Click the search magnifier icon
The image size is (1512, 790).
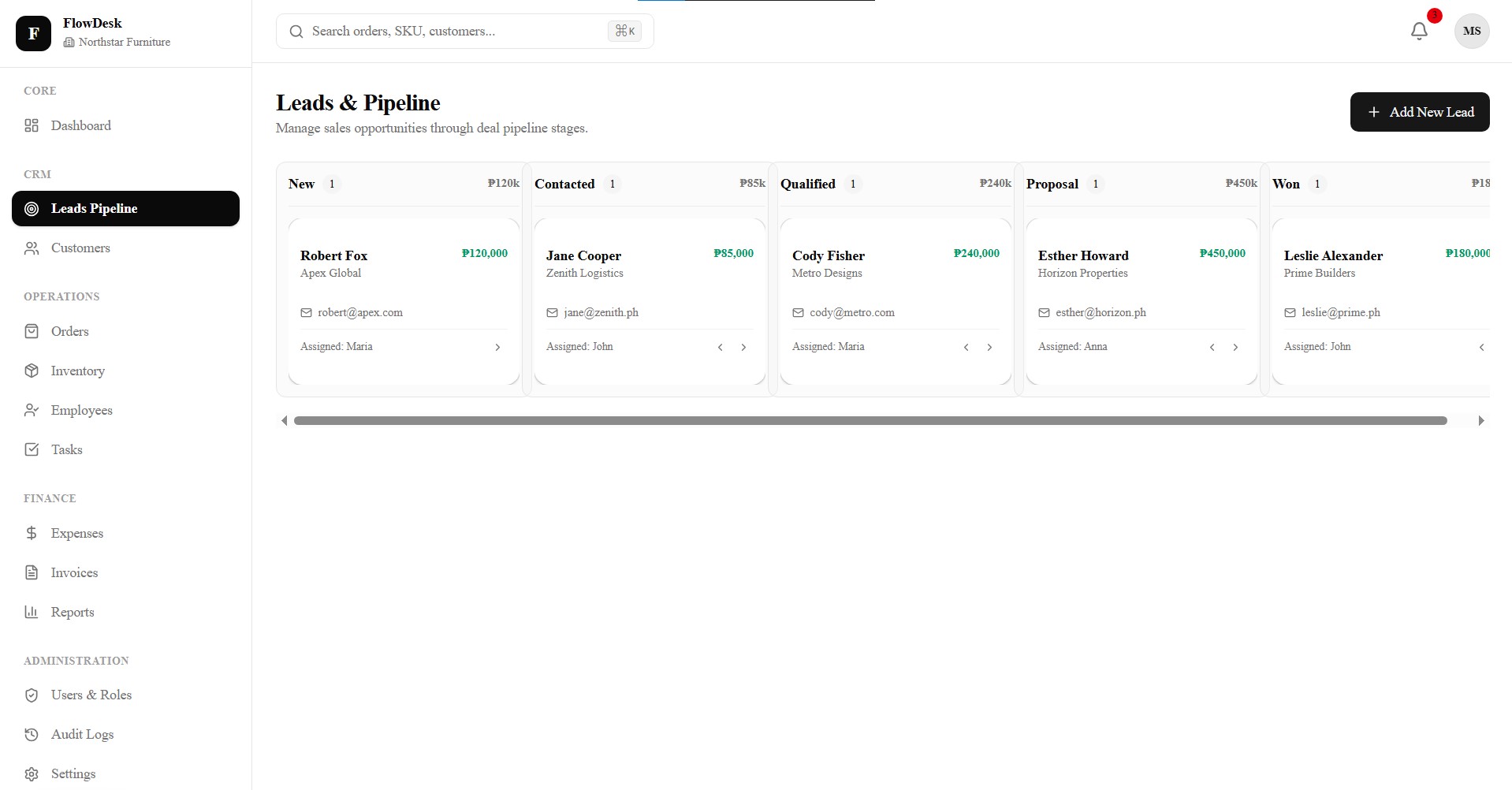point(296,32)
